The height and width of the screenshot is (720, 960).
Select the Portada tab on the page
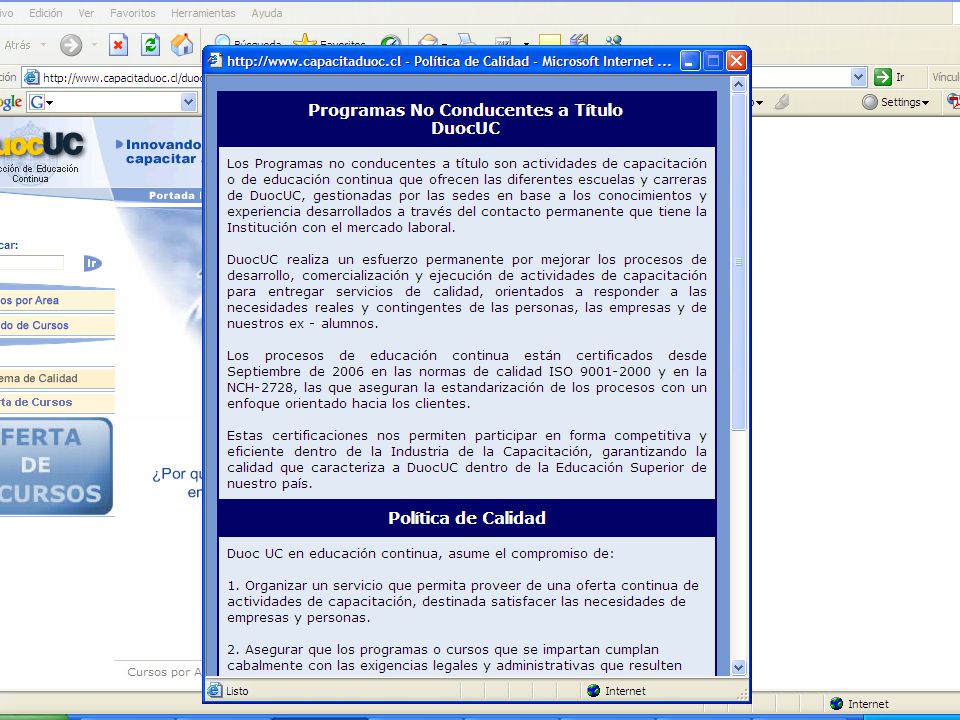171,195
